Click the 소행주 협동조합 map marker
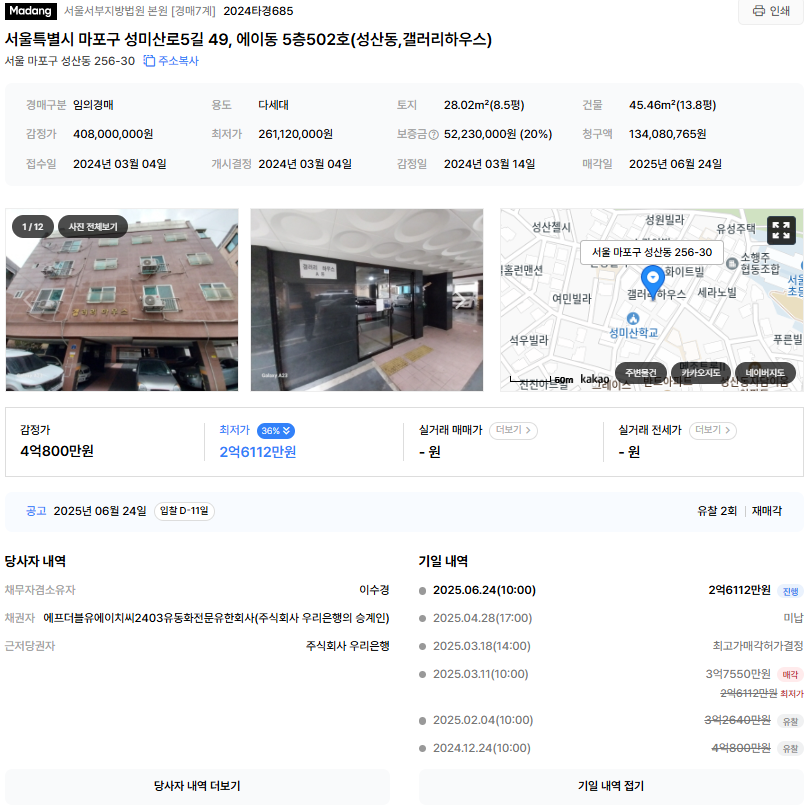Screen dimensions: 807x805 coord(731,264)
